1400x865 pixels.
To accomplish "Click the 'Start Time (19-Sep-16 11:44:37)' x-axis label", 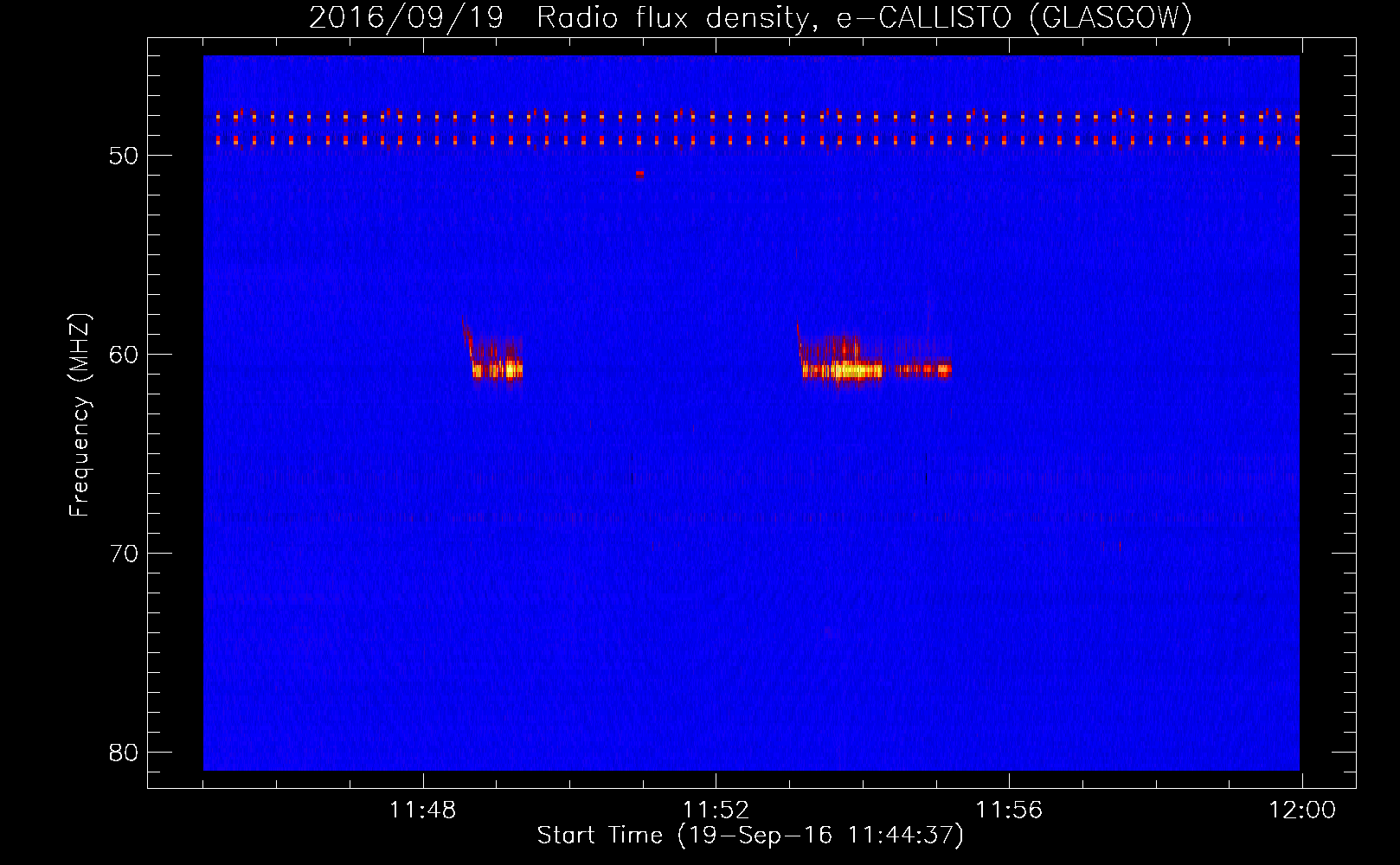I will (x=750, y=836).
